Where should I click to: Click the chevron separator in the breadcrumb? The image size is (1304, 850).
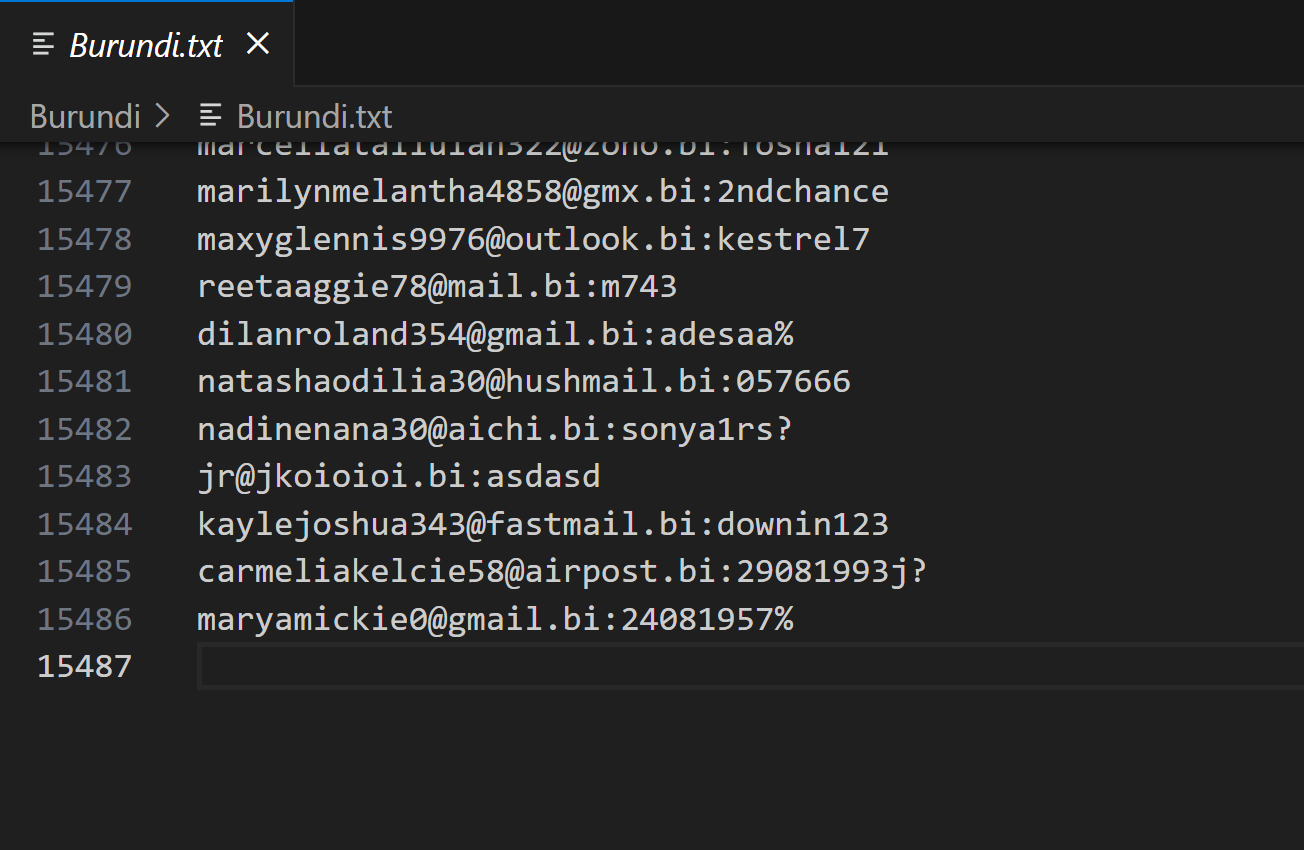point(162,116)
